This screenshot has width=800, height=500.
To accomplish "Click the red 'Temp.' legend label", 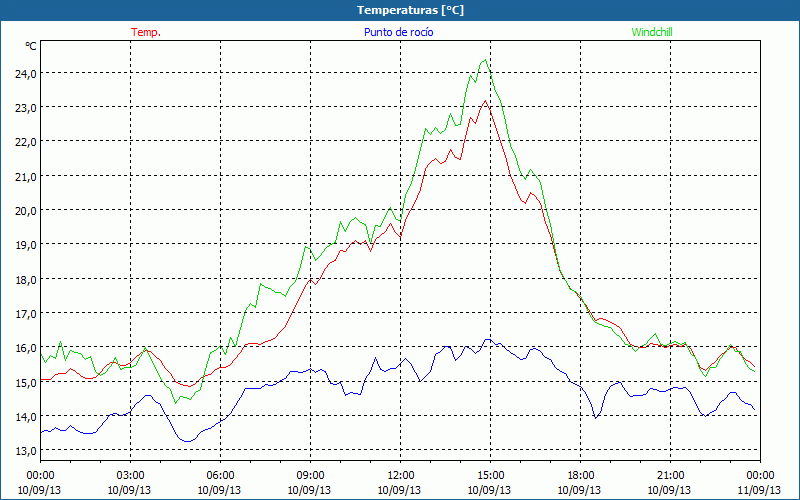I will (146, 32).
